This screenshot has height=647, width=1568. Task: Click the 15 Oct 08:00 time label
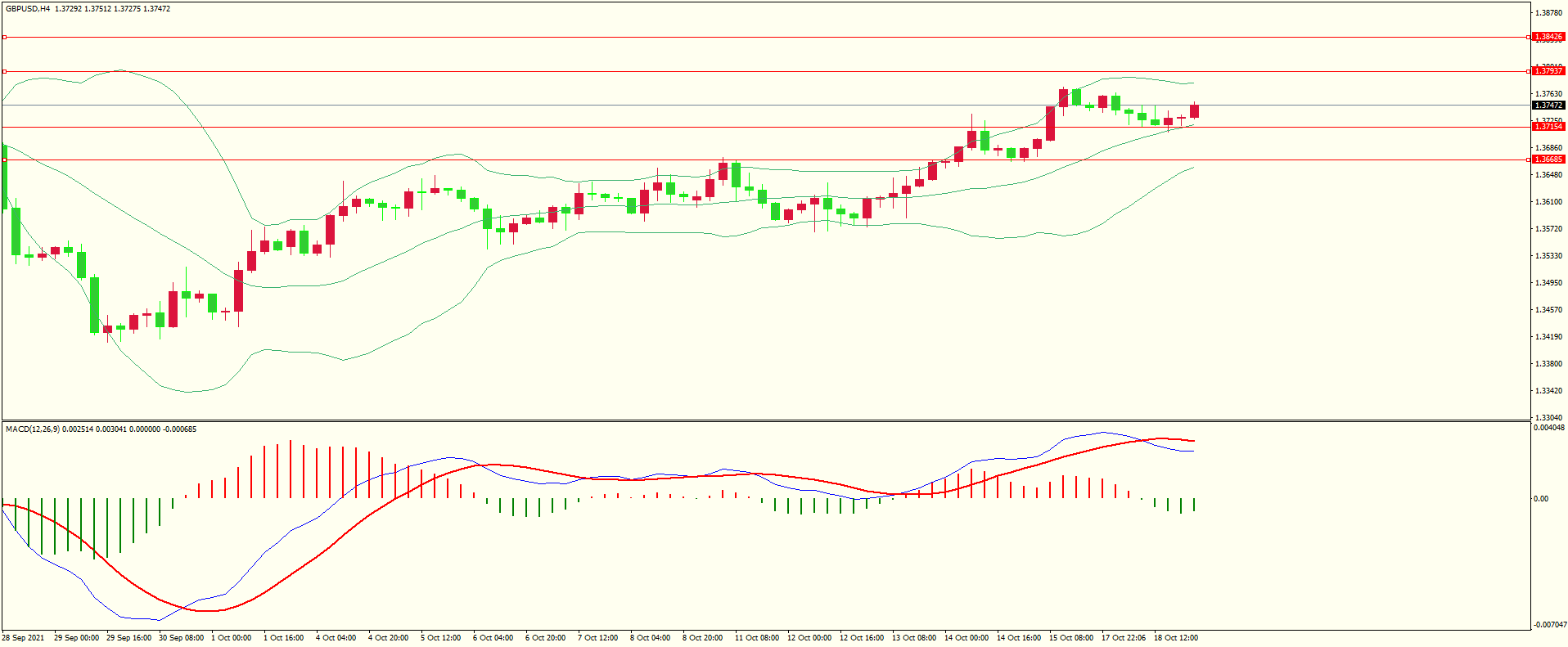click(x=1071, y=638)
